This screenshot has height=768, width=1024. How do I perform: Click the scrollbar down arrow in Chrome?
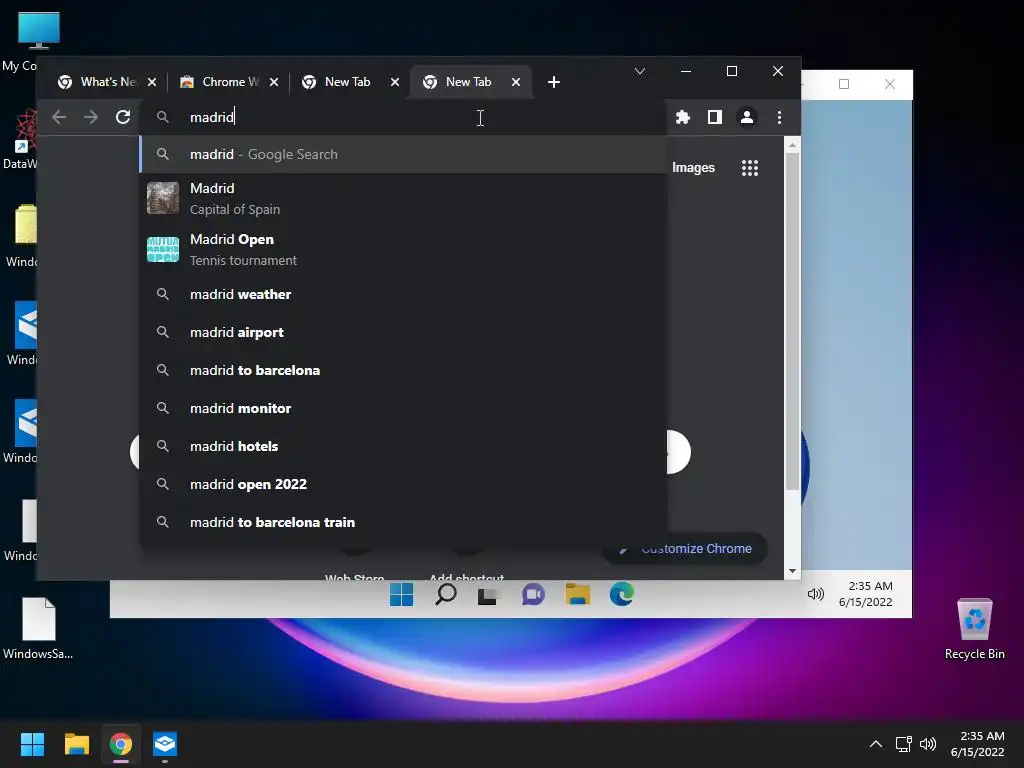coord(792,571)
